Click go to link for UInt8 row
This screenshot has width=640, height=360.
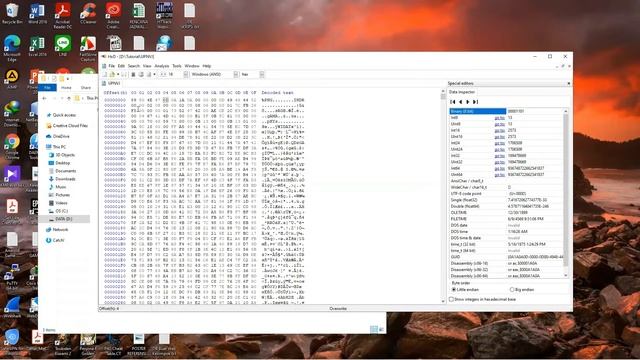[500, 124]
